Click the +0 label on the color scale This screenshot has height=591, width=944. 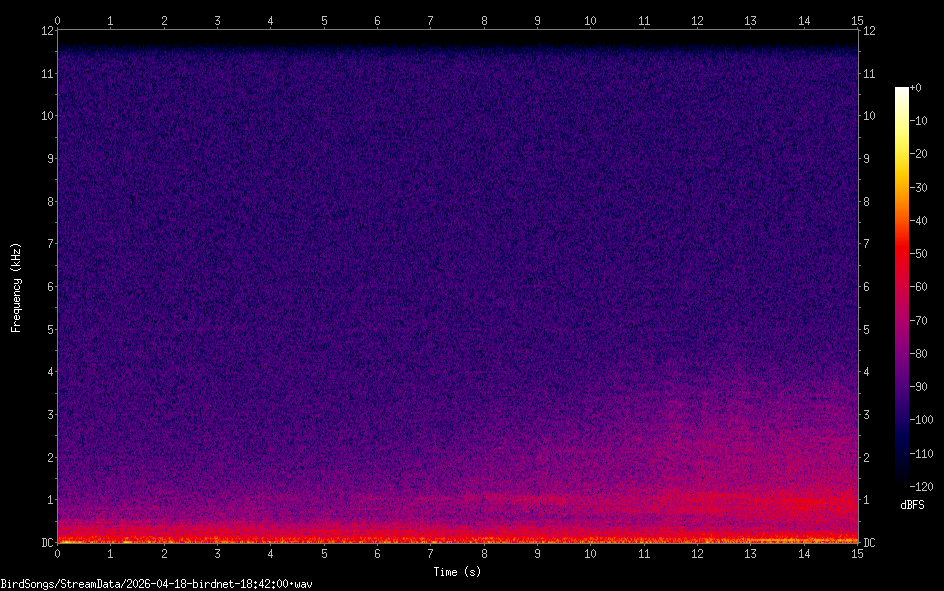pos(917,88)
